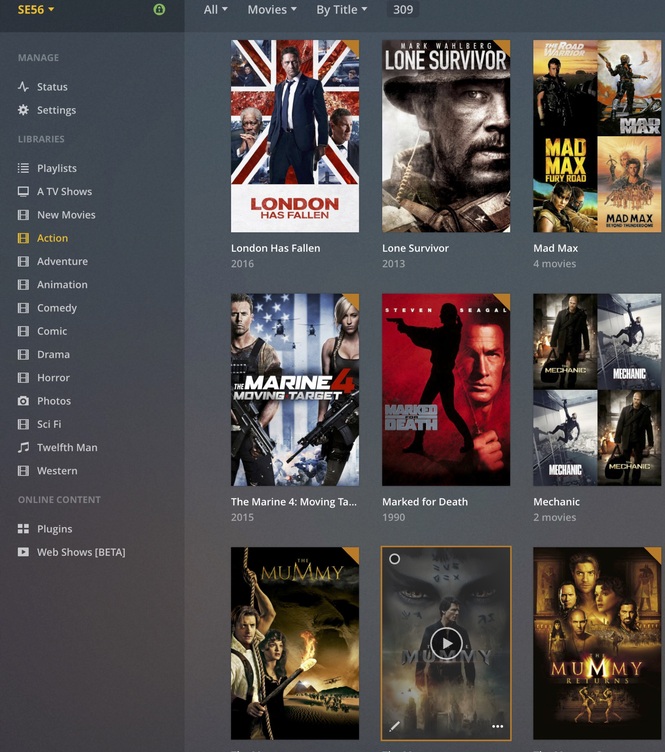Click the Comic film icon
This screenshot has height=752, width=665.
pos(23,331)
